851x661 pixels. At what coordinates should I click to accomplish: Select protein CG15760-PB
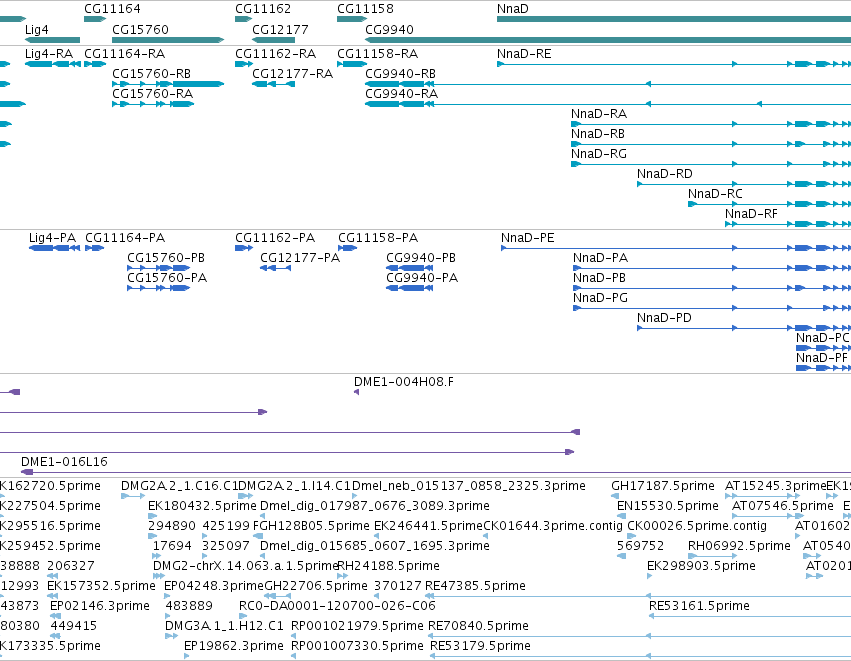coord(158,268)
